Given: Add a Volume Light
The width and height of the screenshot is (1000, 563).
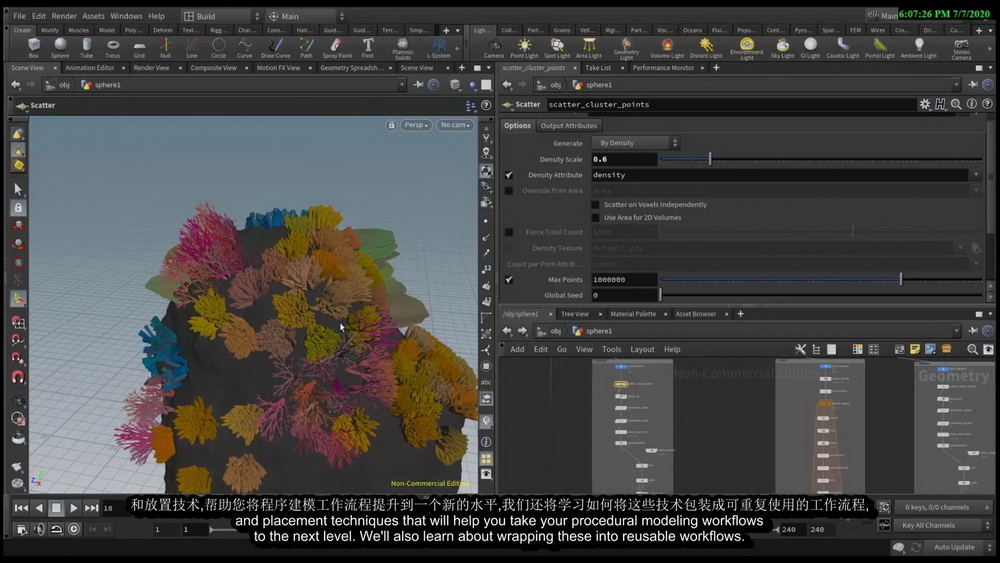Looking at the screenshot, I should tap(667, 48).
